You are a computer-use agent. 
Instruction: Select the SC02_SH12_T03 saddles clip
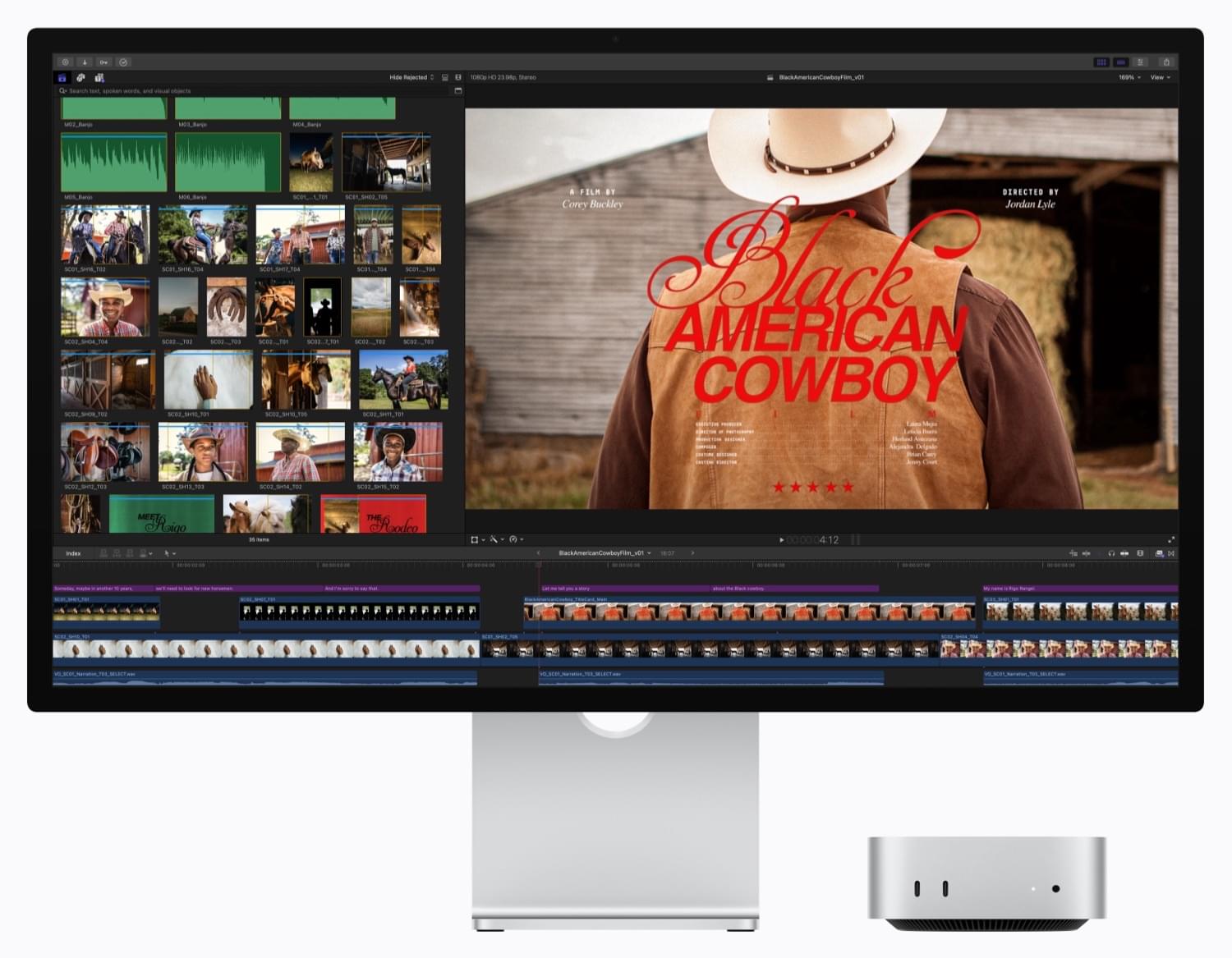point(105,451)
